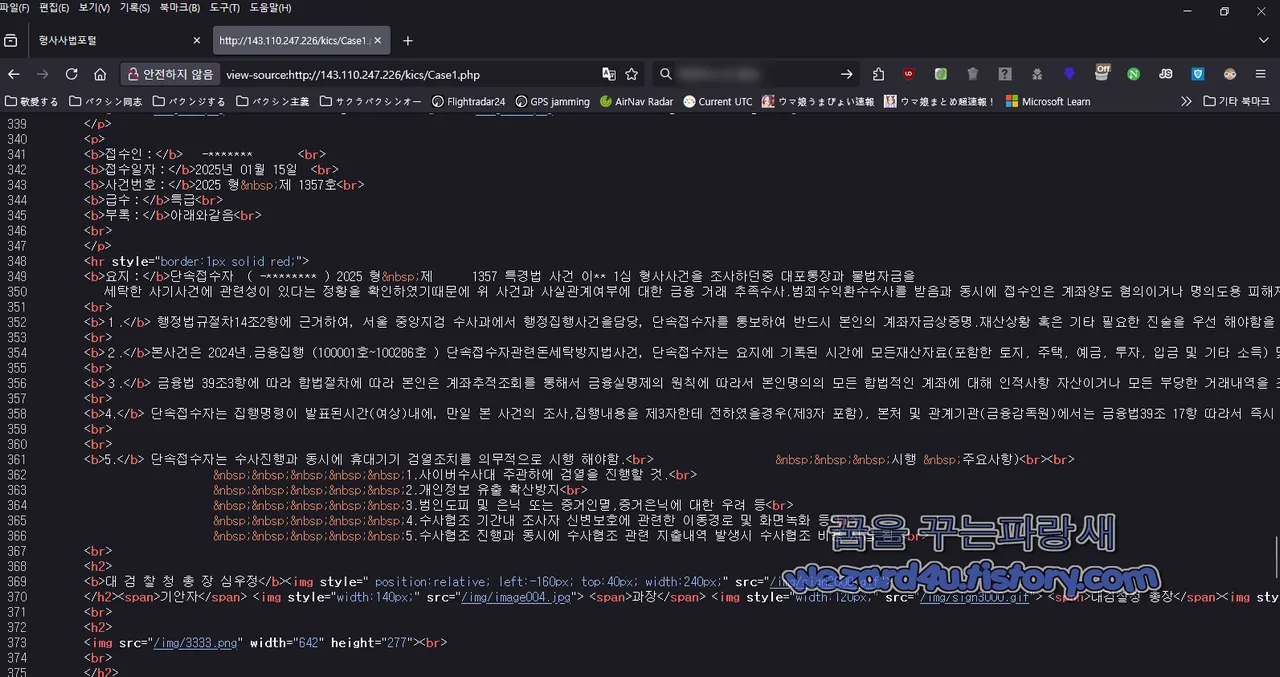Reload the current page
Screen dimensions: 1280x677
click(71, 74)
